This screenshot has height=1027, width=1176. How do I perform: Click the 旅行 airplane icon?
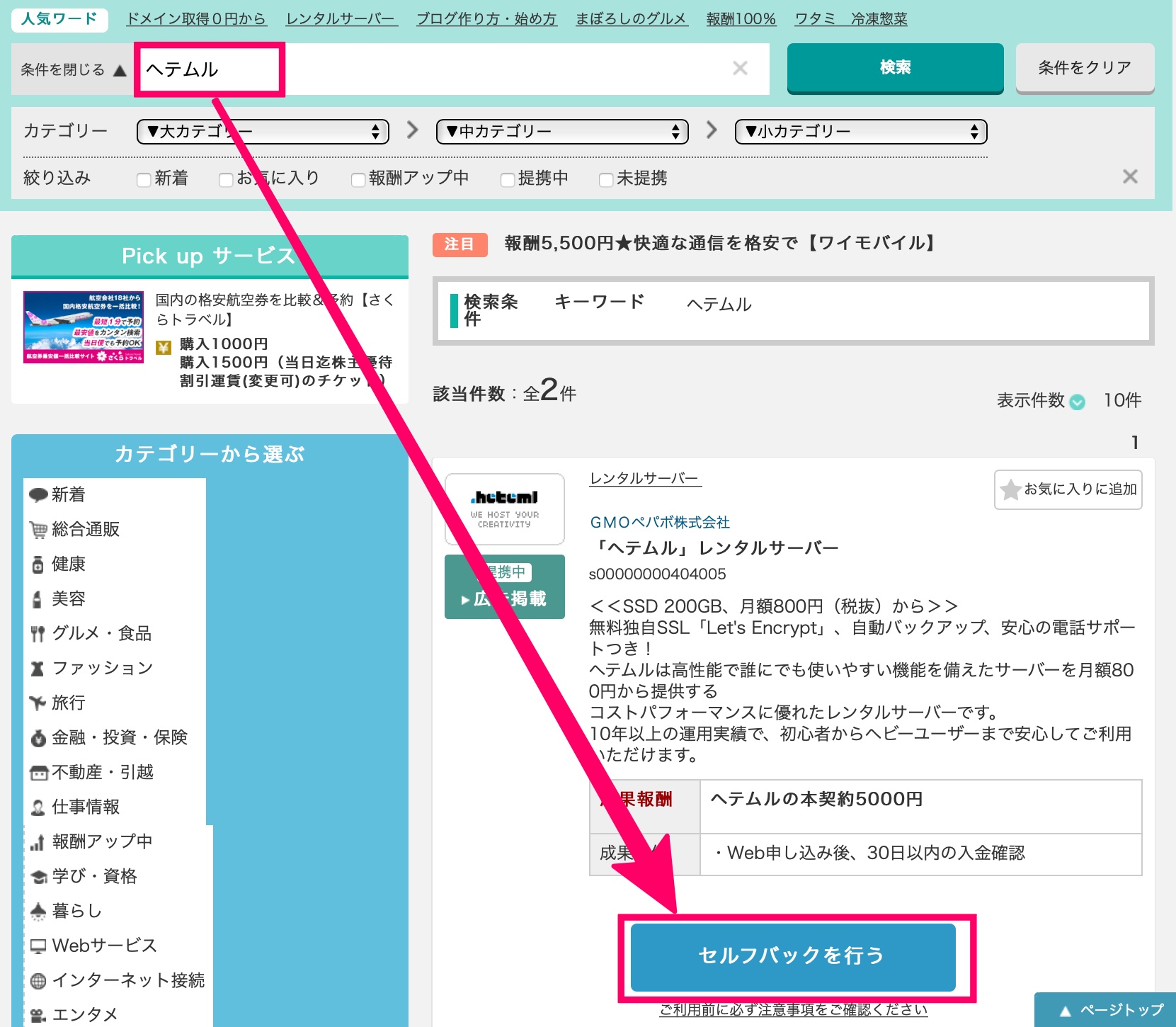point(38,703)
